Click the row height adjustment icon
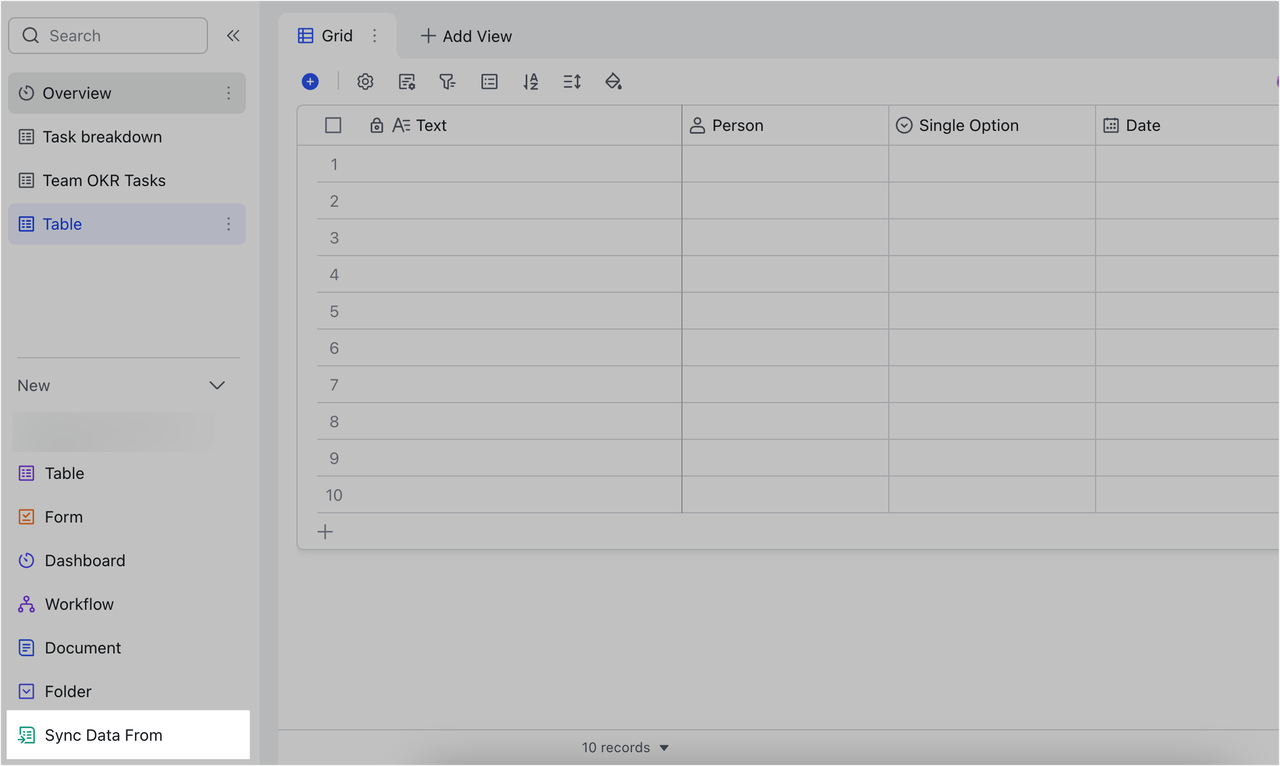The width and height of the screenshot is (1280, 766). point(571,81)
